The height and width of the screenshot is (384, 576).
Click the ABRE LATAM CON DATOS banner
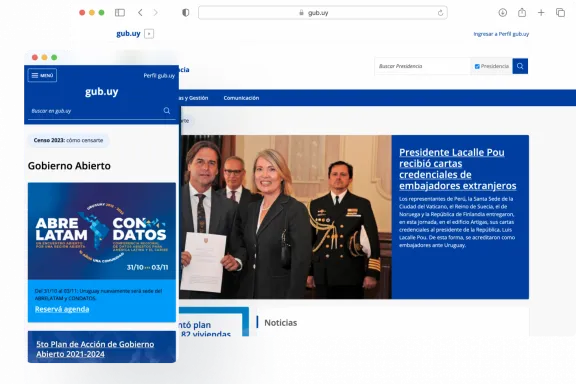tap(102, 231)
